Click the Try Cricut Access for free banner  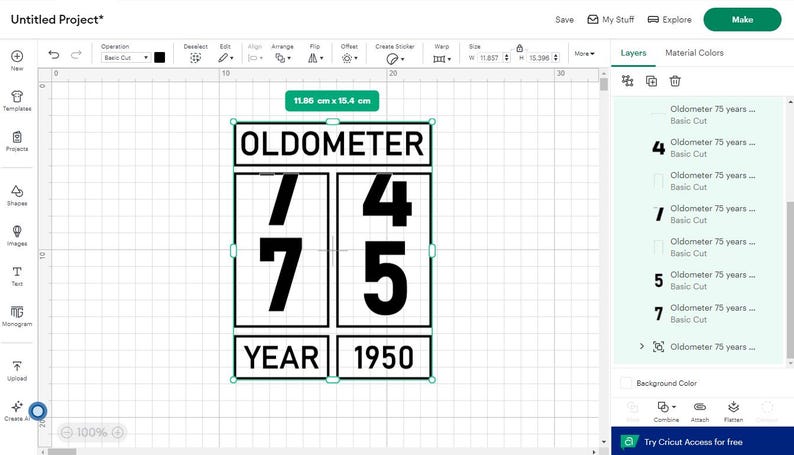[702, 441]
